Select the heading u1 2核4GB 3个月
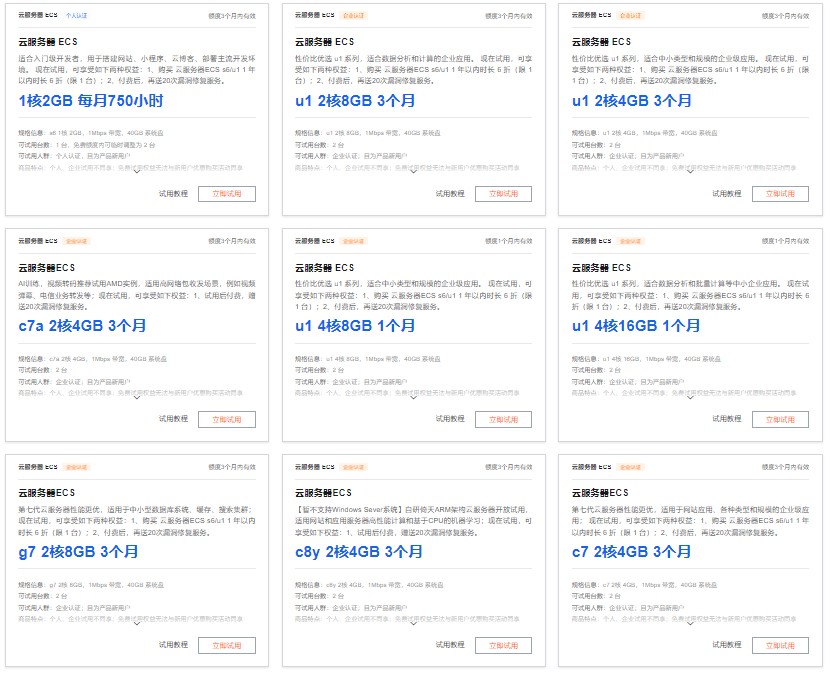This screenshot has height=676, width=830. click(x=632, y=101)
